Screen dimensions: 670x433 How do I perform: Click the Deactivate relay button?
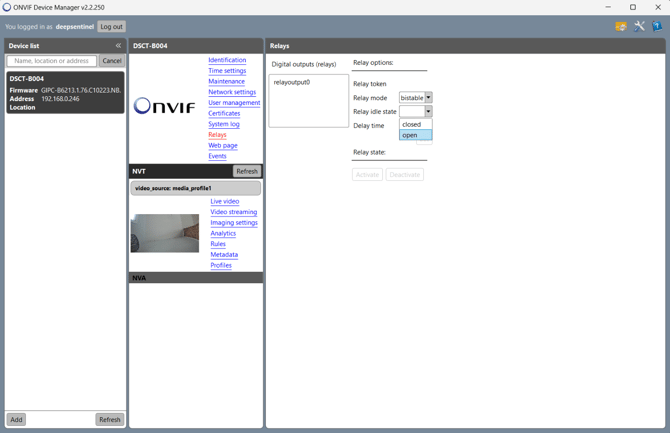[x=405, y=174]
